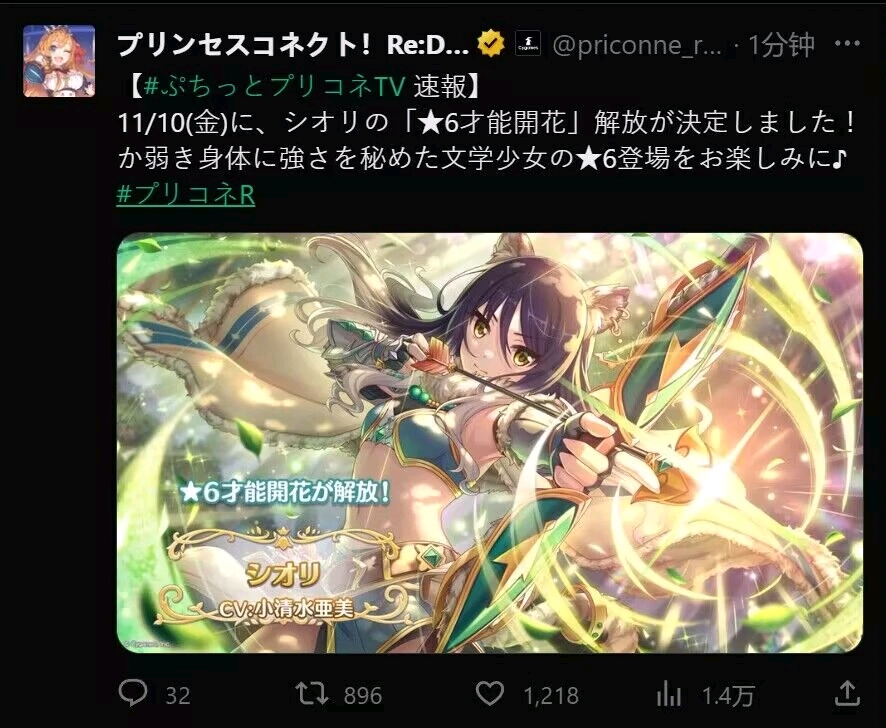
Task: Click the retweet arrows icon
Action: (312, 692)
